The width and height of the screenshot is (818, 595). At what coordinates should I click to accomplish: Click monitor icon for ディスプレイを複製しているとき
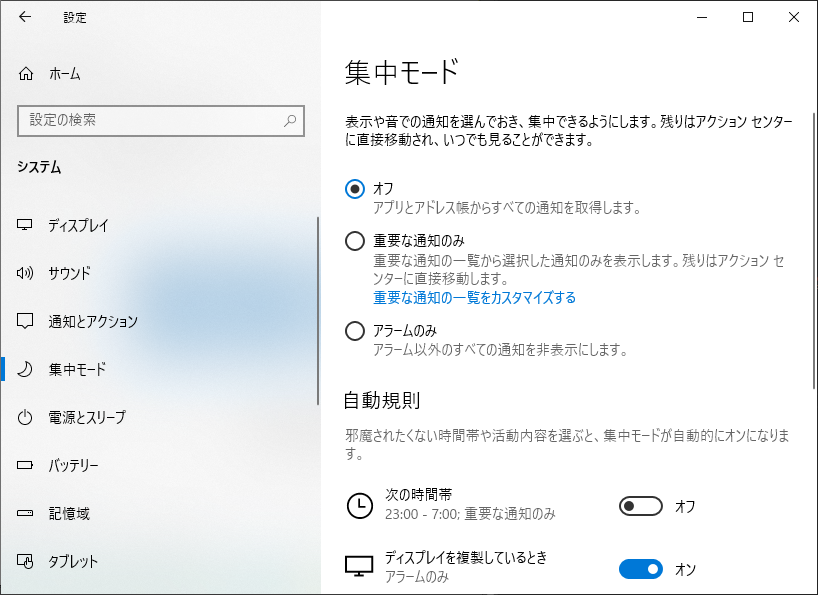[x=359, y=566]
